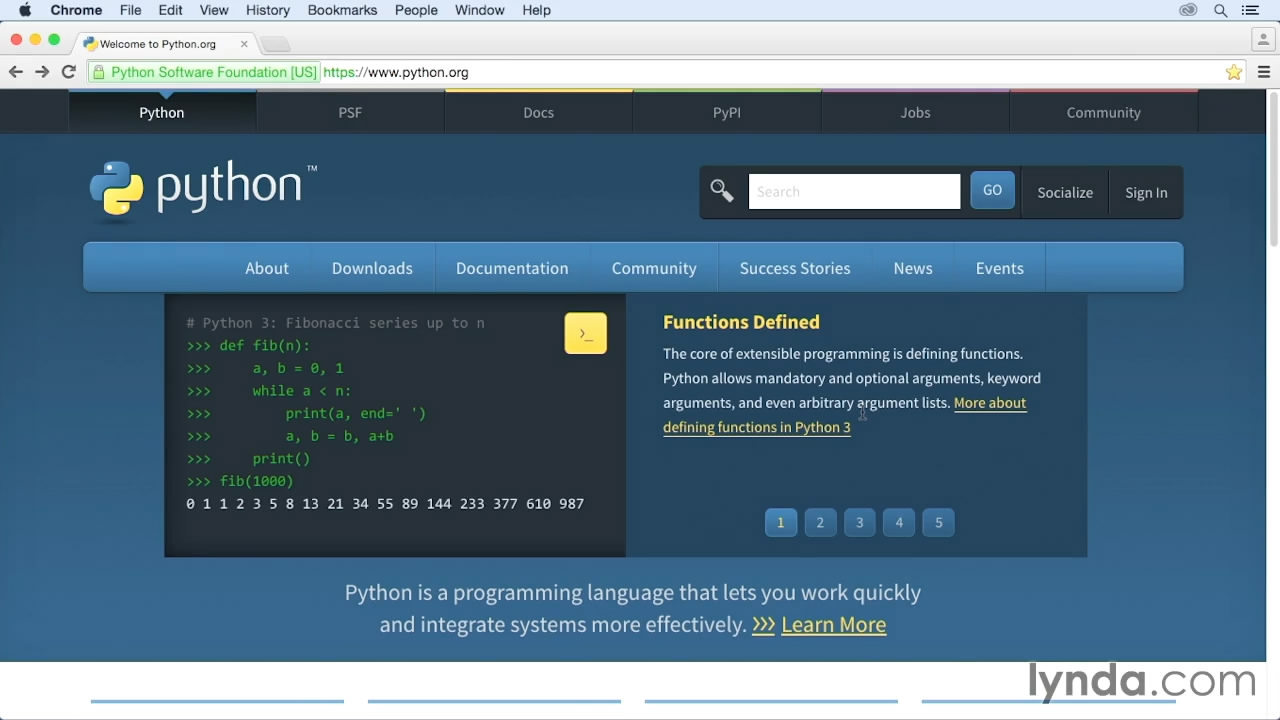Open More about defining functions link
The width and height of the screenshot is (1280, 720).
[x=845, y=415]
